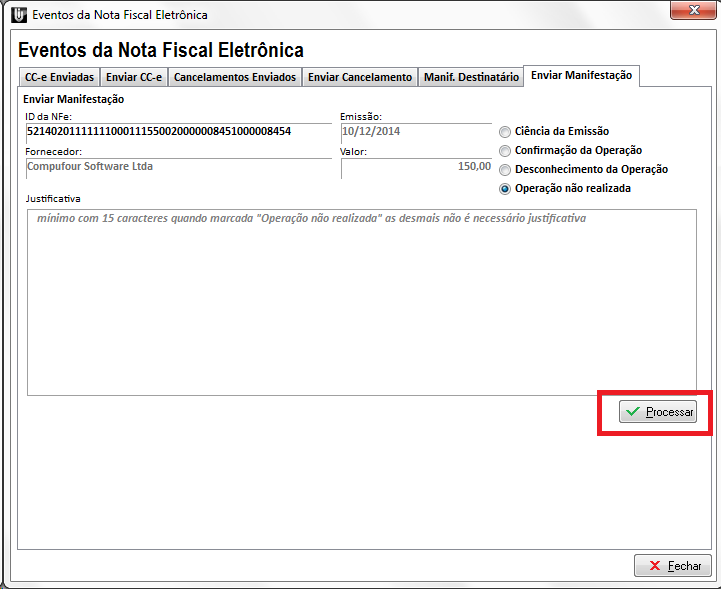Choose Confirmação da Operação radio button
The height and width of the screenshot is (589, 721).
pyautogui.click(x=505, y=151)
